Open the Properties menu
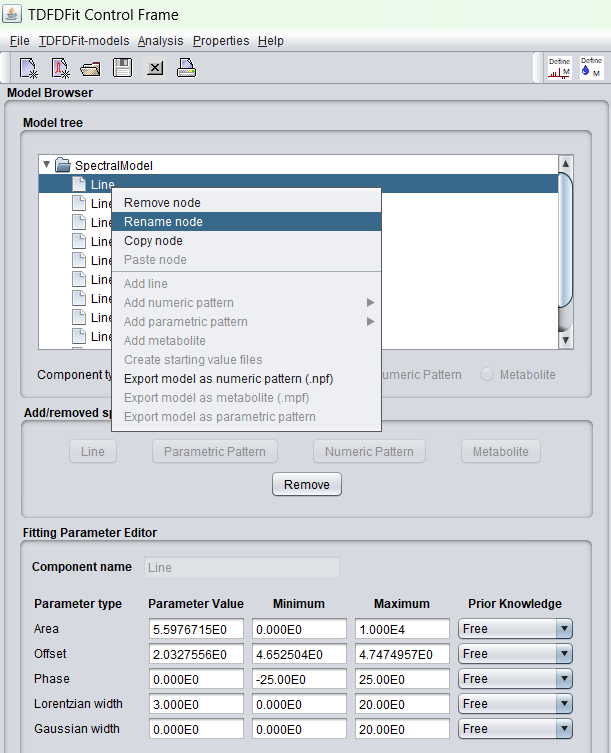Viewport: 611px width, 753px height. pos(221,41)
